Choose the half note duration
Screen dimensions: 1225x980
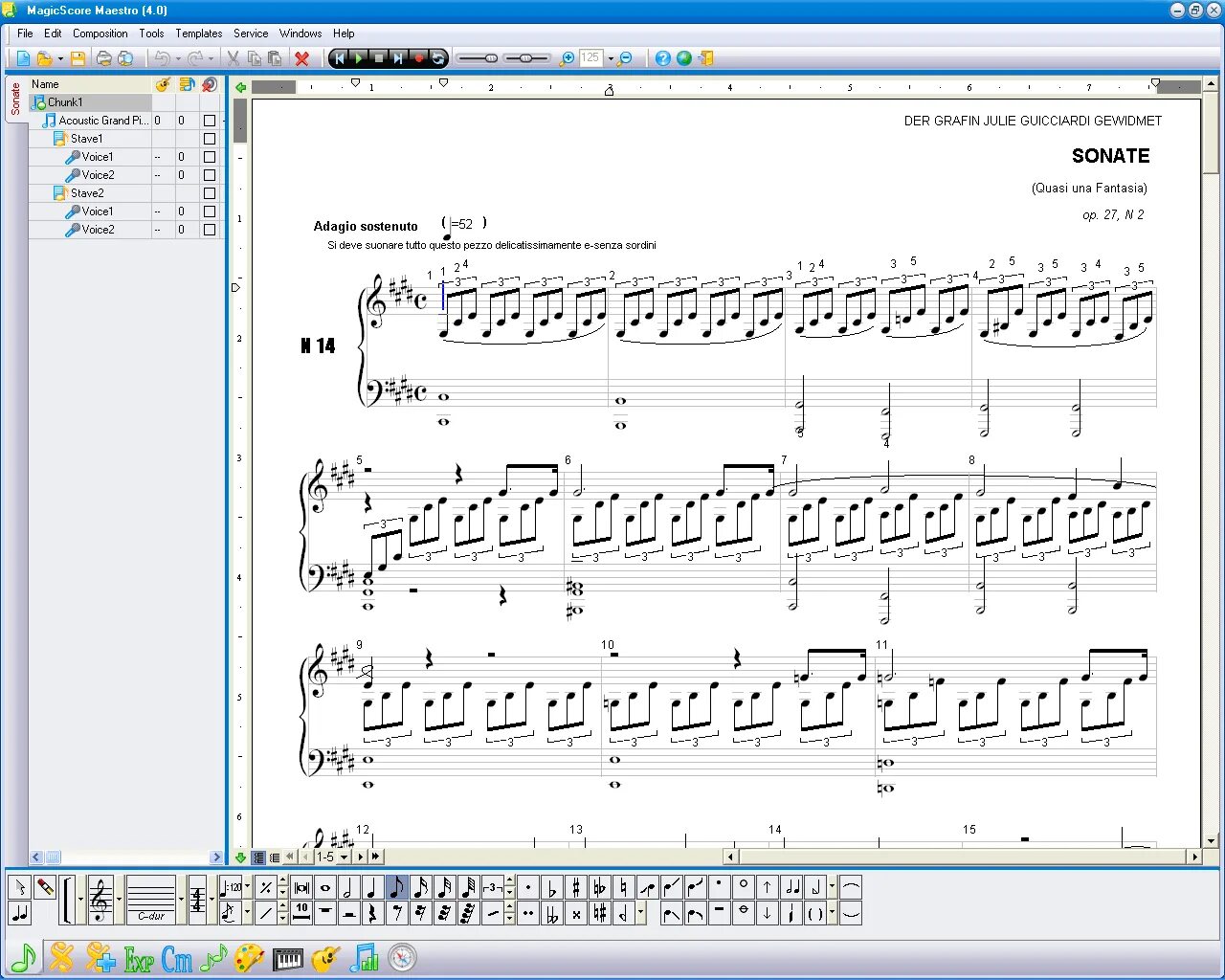click(348, 887)
